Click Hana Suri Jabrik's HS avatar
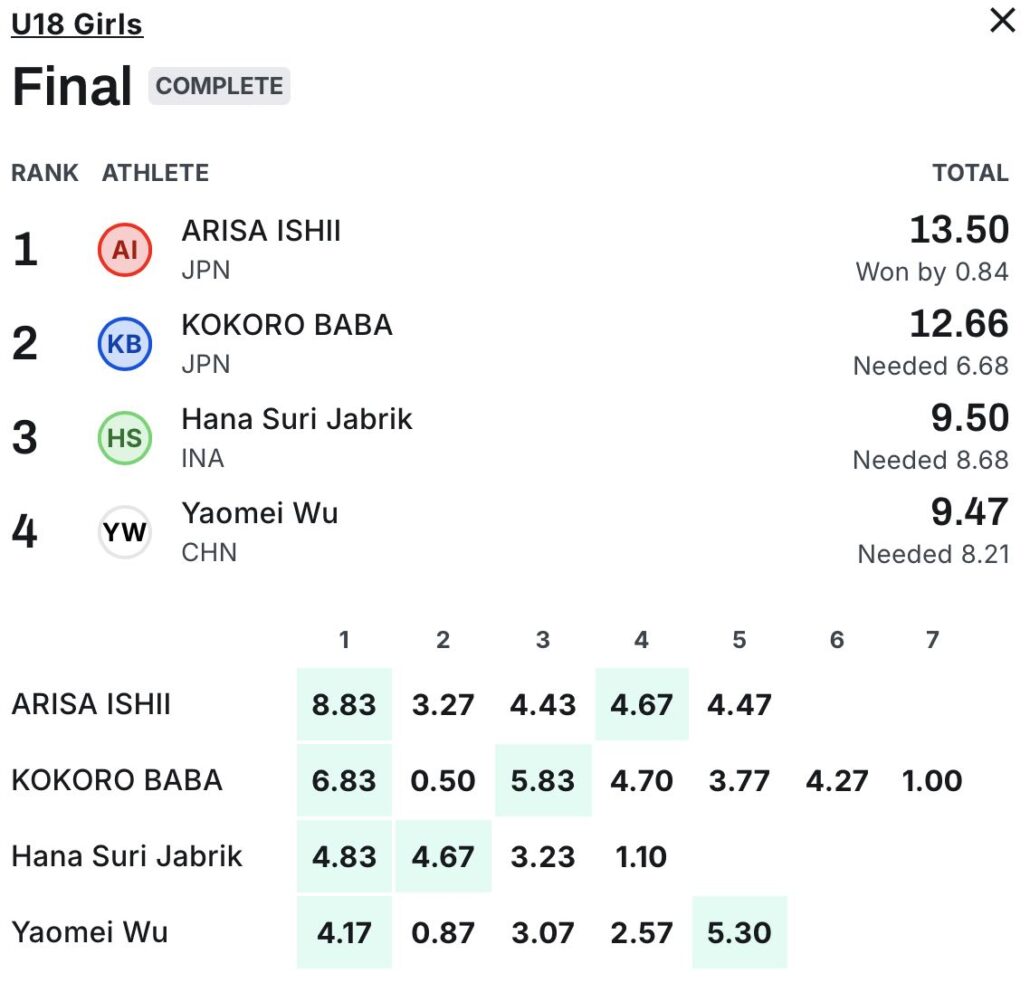The image size is (1030, 992). [x=125, y=437]
